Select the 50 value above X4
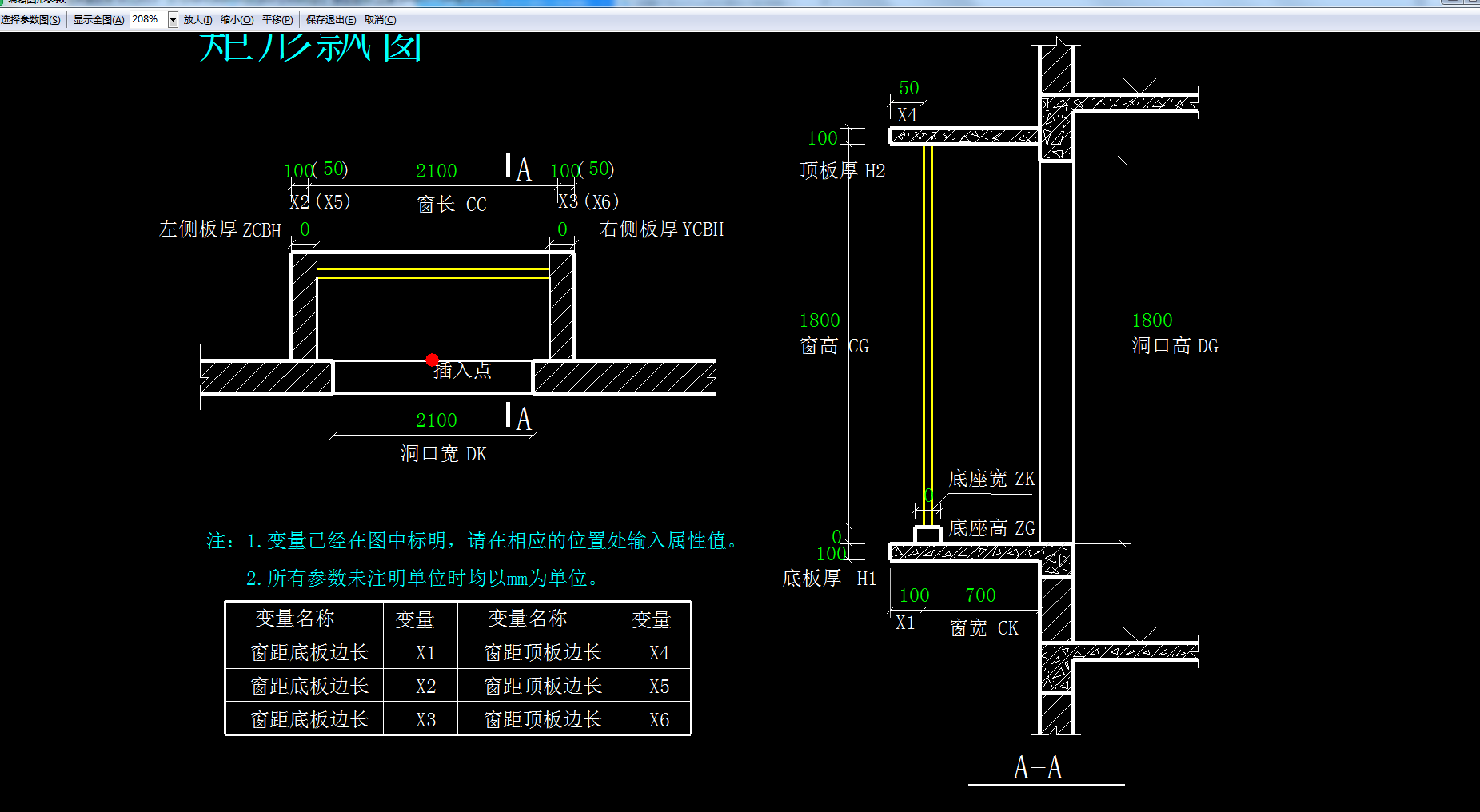This screenshot has width=1480, height=812. click(x=909, y=88)
